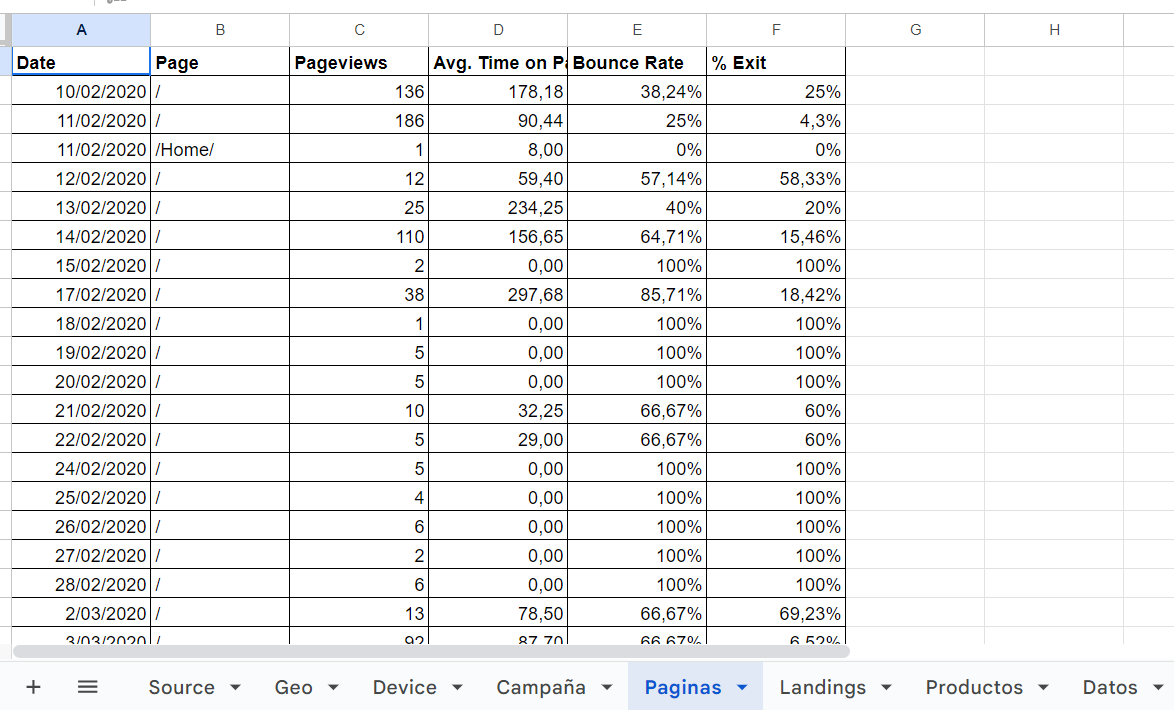
Task: Click the date cell 26/02/2020
Action: pyautogui.click(x=81, y=527)
